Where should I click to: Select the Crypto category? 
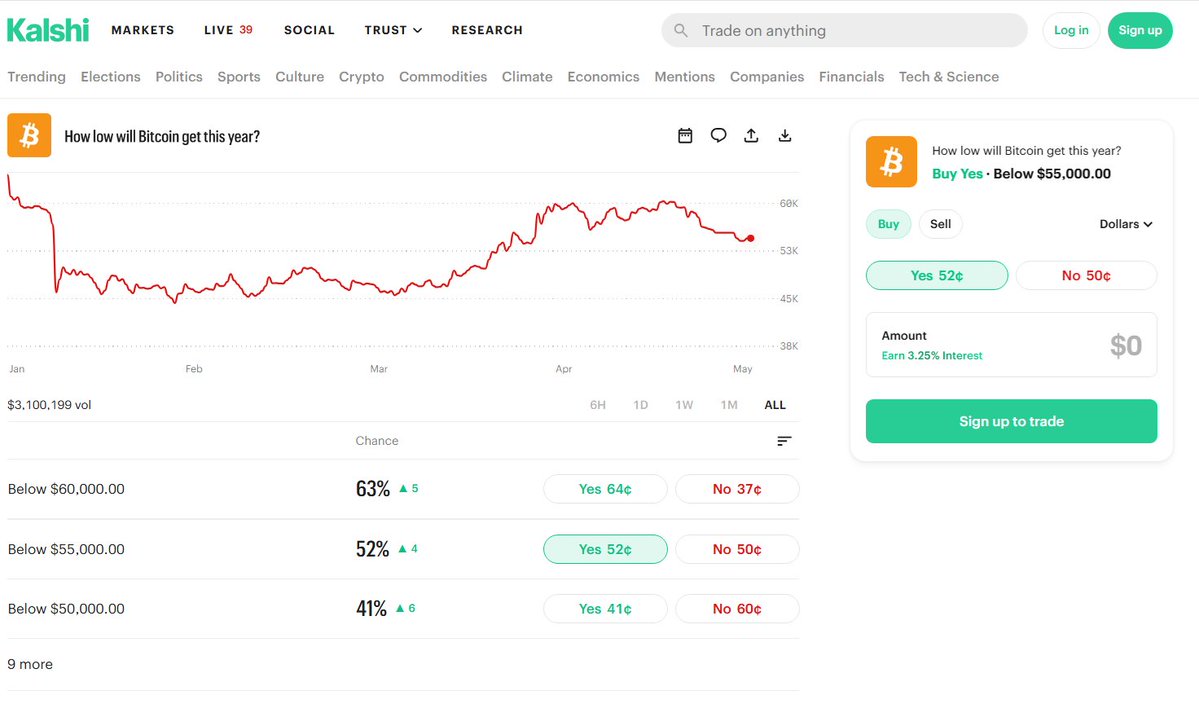[362, 76]
